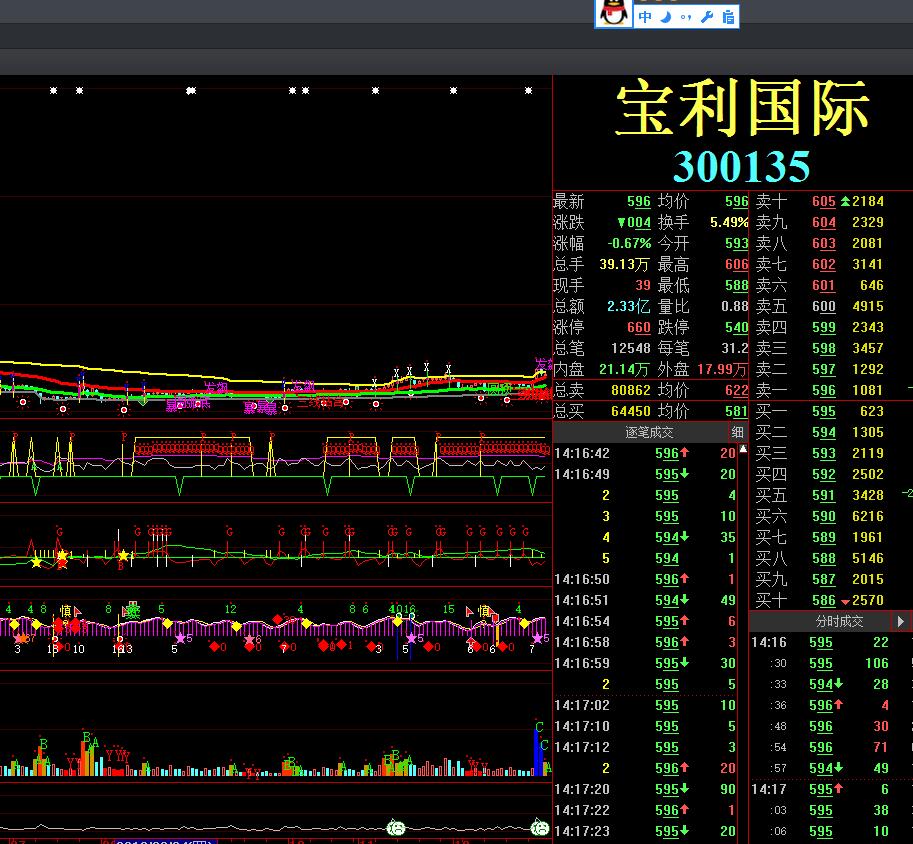
Task: Click the 总笔 value 12548
Action: [x=631, y=348]
